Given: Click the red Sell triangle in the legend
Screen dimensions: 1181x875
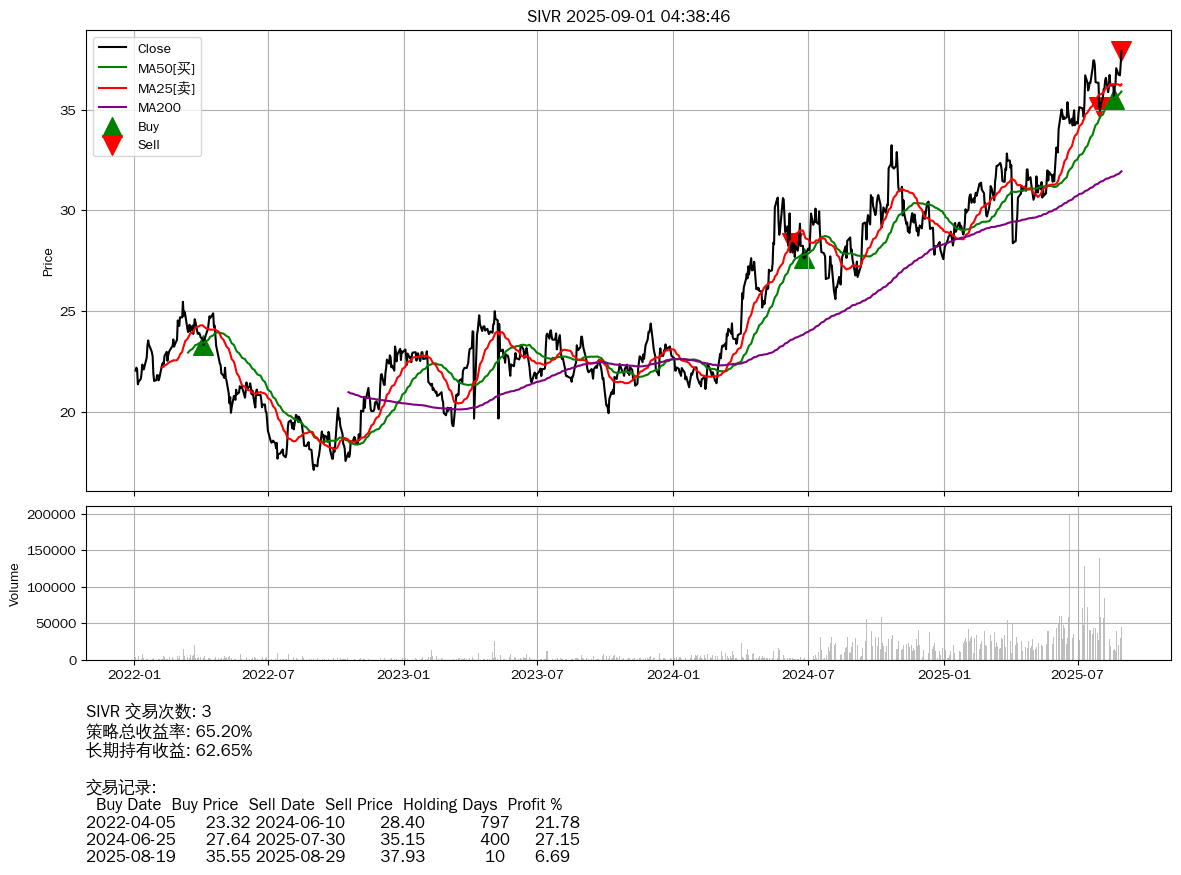Looking at the screenshot, I should click(x=112, y=145).
